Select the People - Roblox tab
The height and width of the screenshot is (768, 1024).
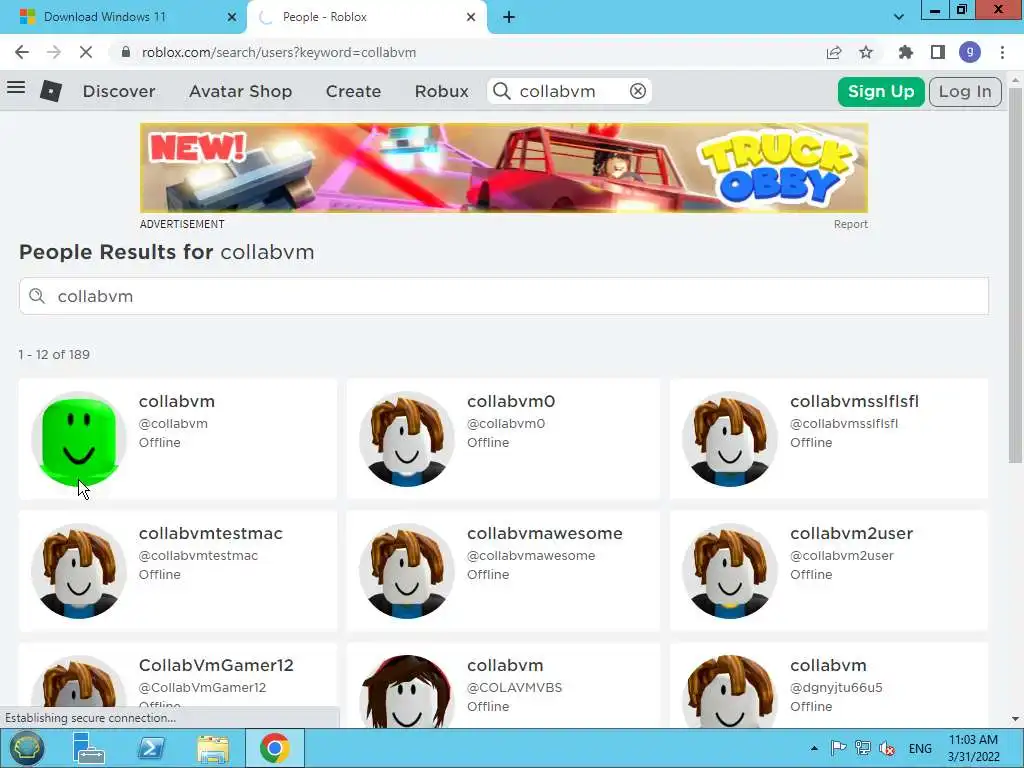coord(366,17)
